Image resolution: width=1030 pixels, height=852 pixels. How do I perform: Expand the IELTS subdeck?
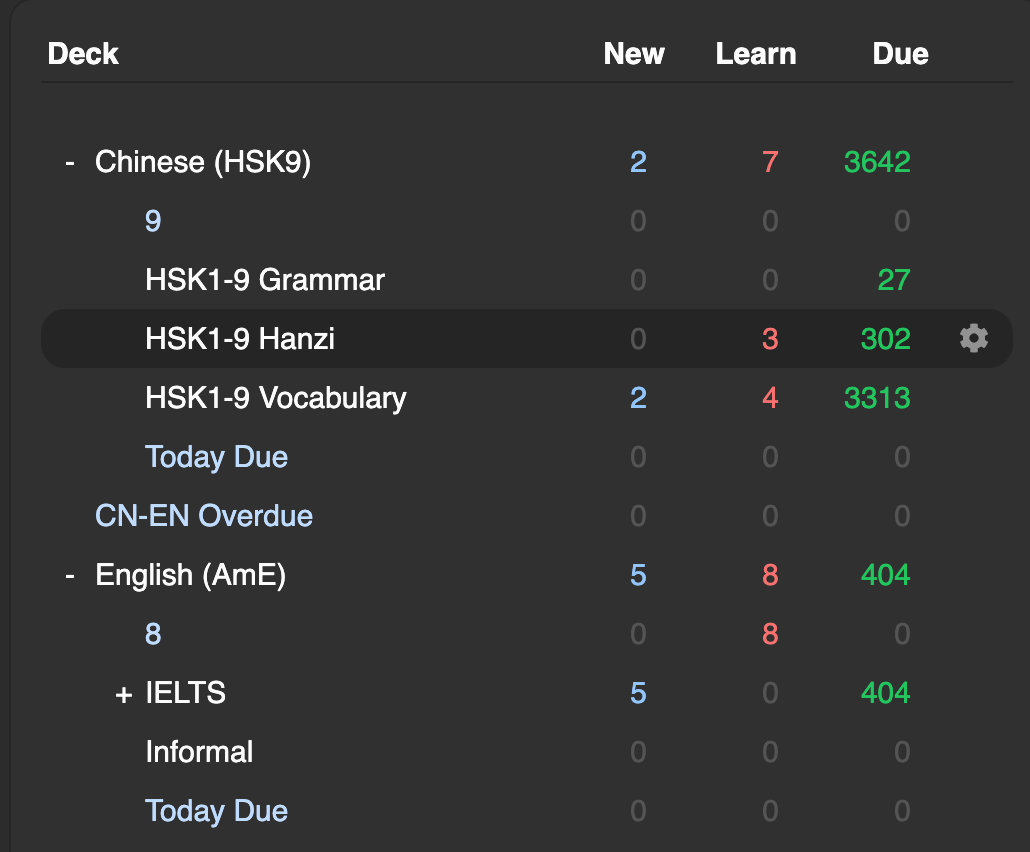(123, 694)
